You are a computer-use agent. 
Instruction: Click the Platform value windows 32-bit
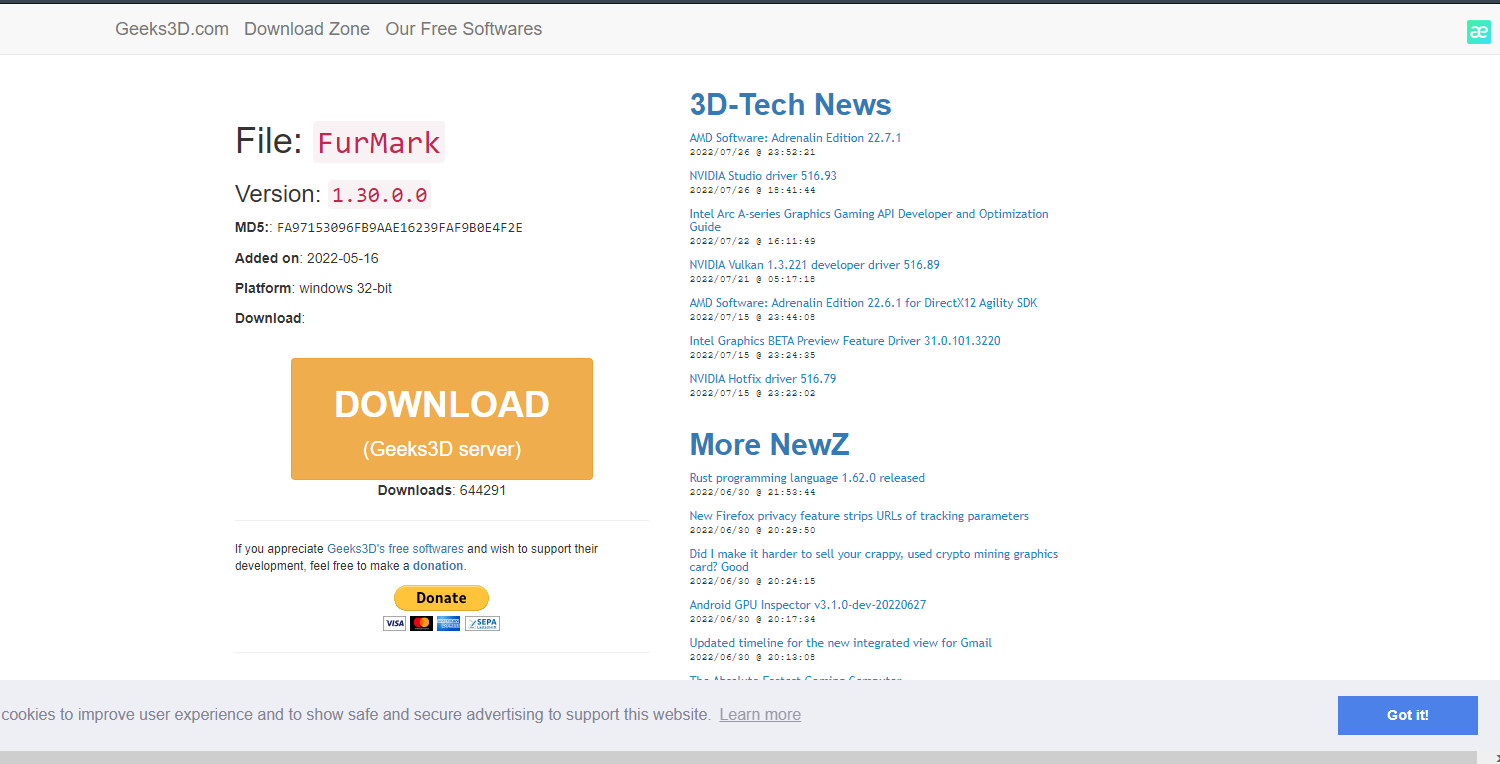[346, 288]
